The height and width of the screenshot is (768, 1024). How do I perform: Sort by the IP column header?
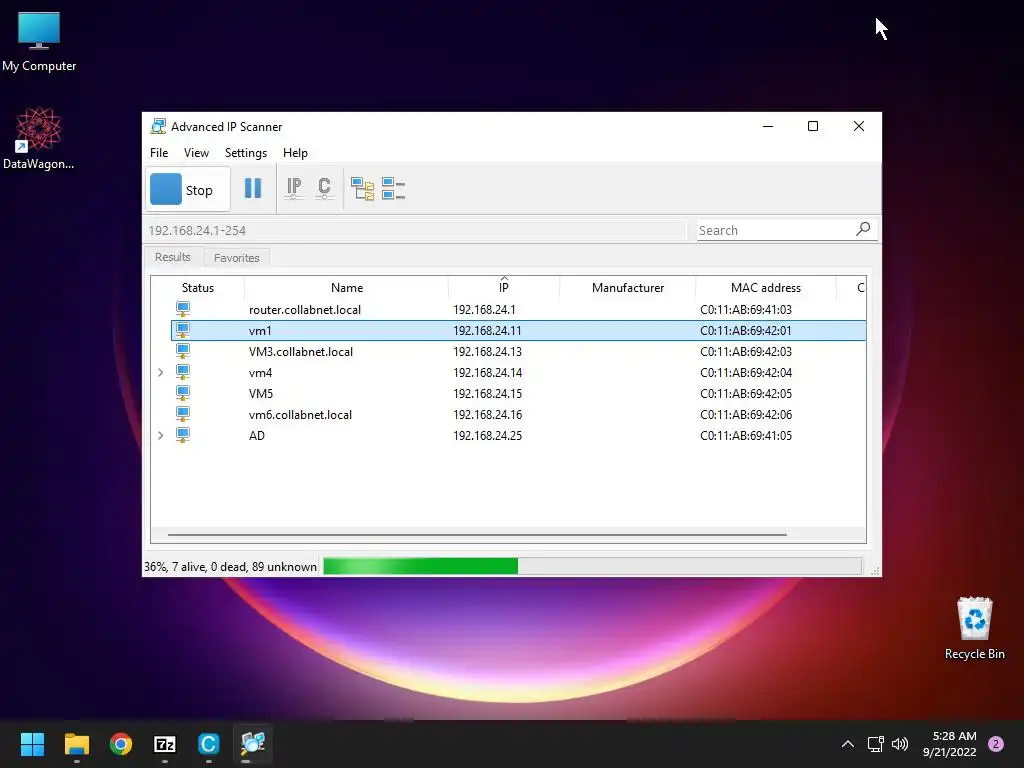pos(504,288)
